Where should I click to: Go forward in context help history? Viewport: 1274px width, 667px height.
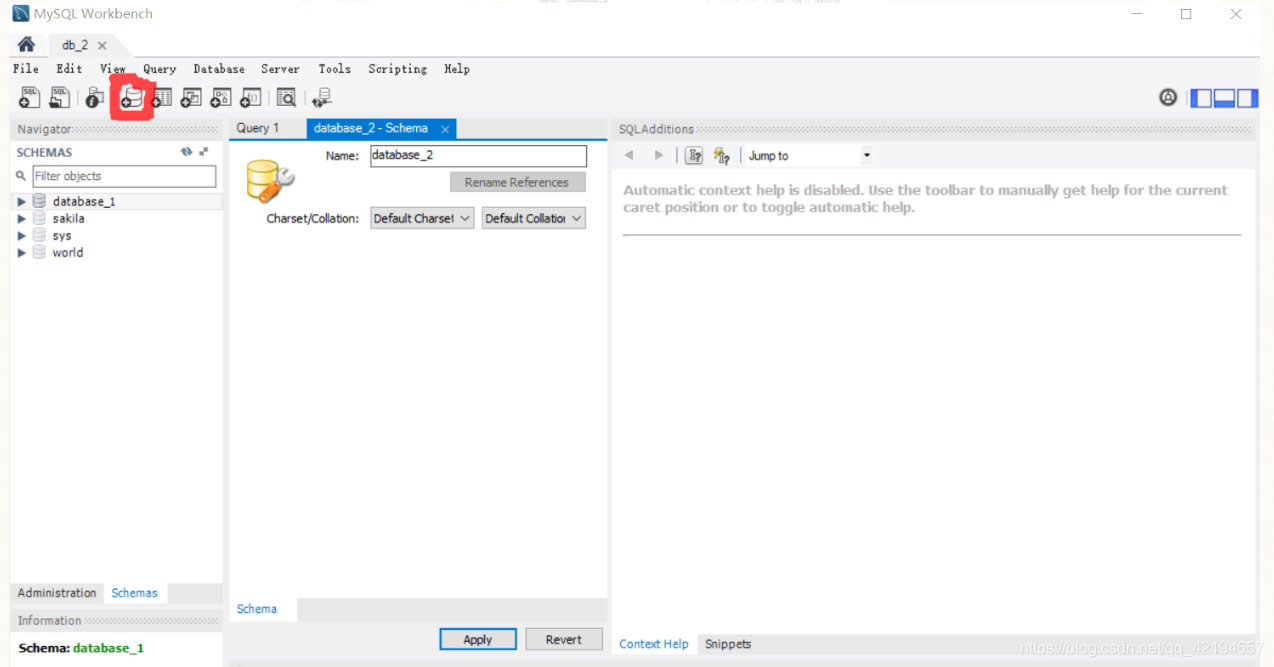pos(658,155)
